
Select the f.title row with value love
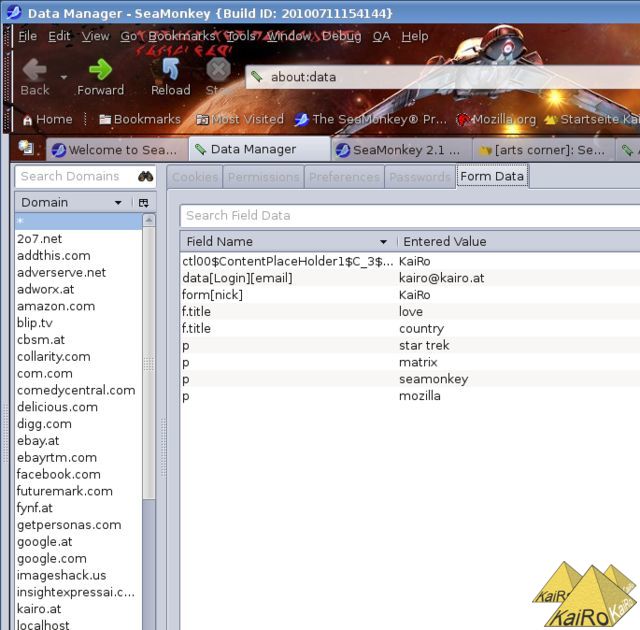(x=410, y=312)
